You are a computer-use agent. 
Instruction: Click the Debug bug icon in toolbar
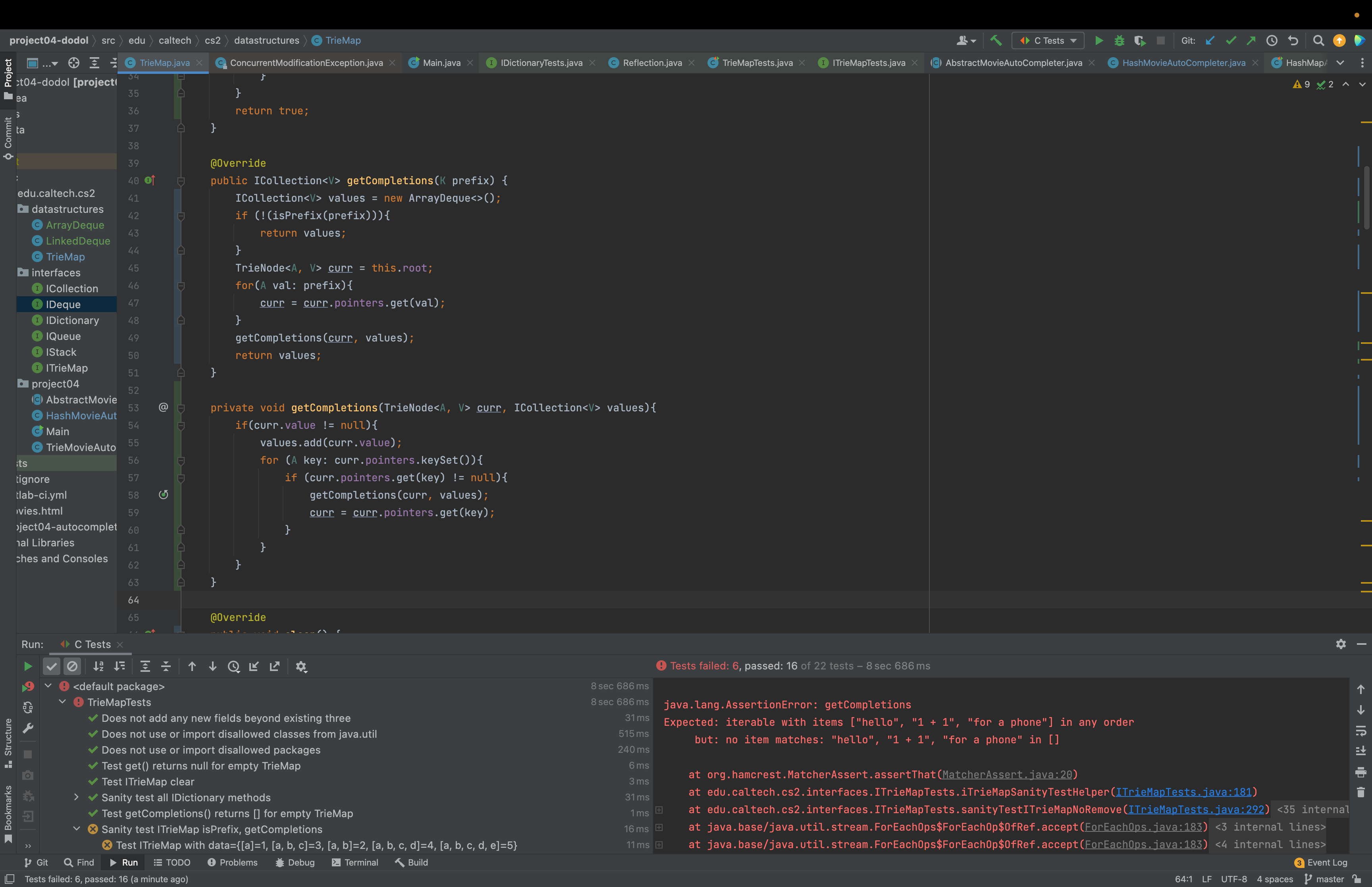point(1119,40)
